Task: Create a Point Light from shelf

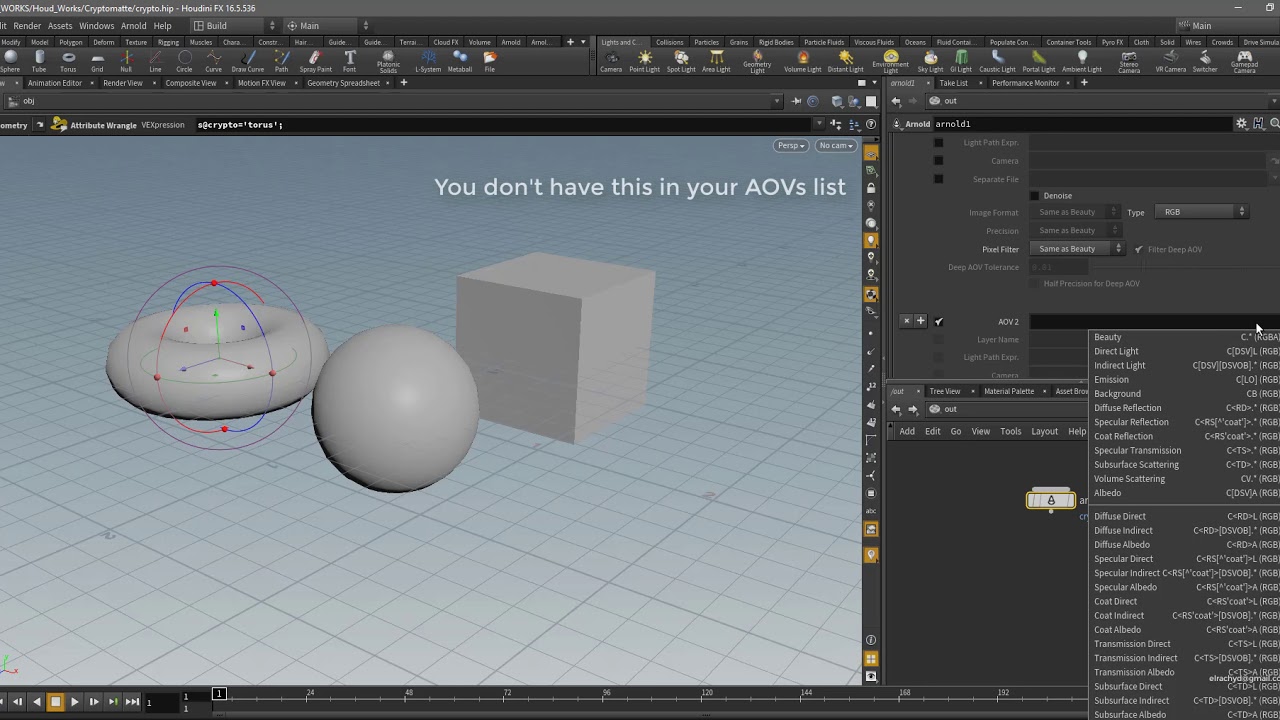Action: (645, 61)
